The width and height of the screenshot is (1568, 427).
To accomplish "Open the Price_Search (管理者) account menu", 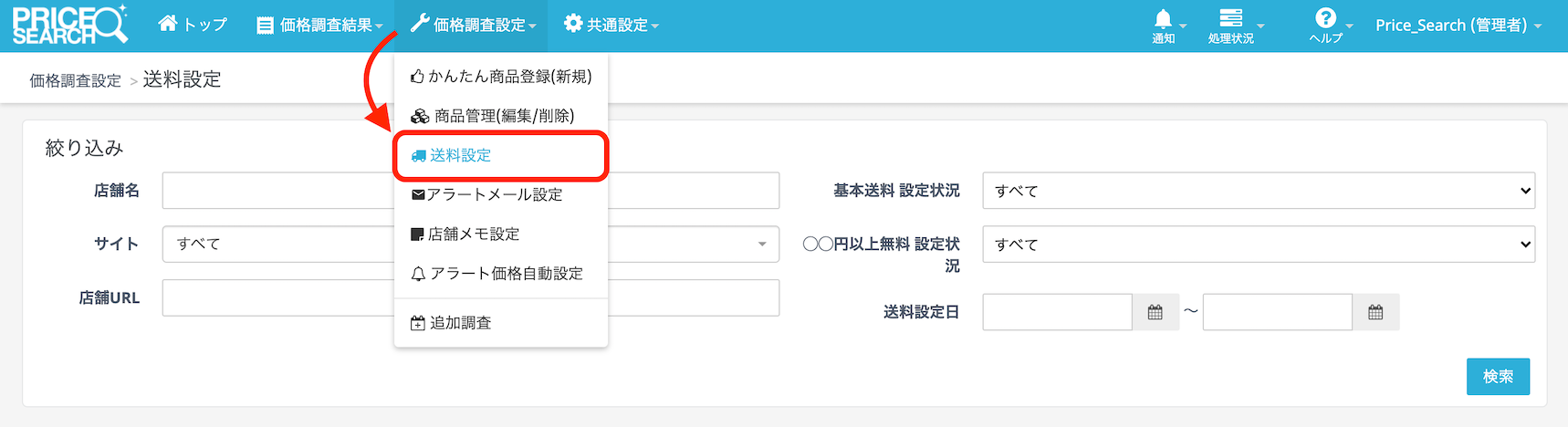I will click(x=1458, y=26).
